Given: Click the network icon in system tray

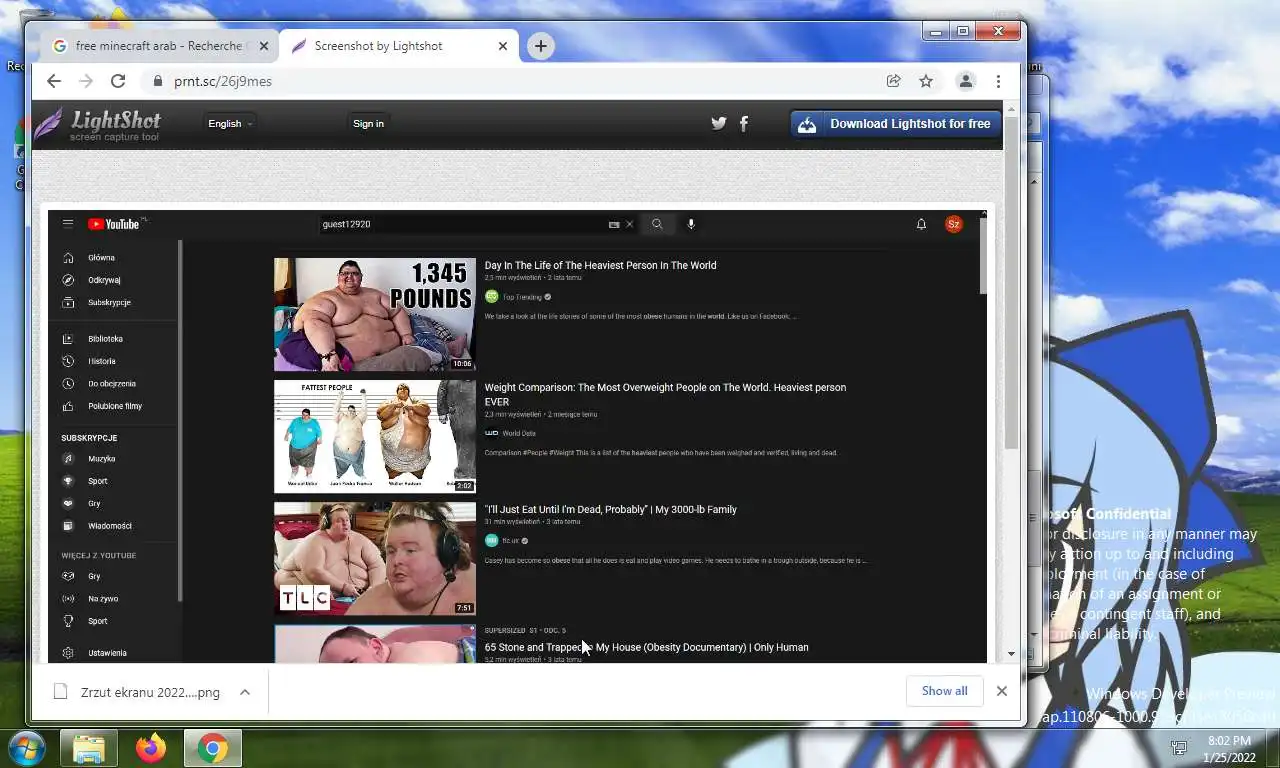Looking at the screenshot, I should tap(1179, 748).
